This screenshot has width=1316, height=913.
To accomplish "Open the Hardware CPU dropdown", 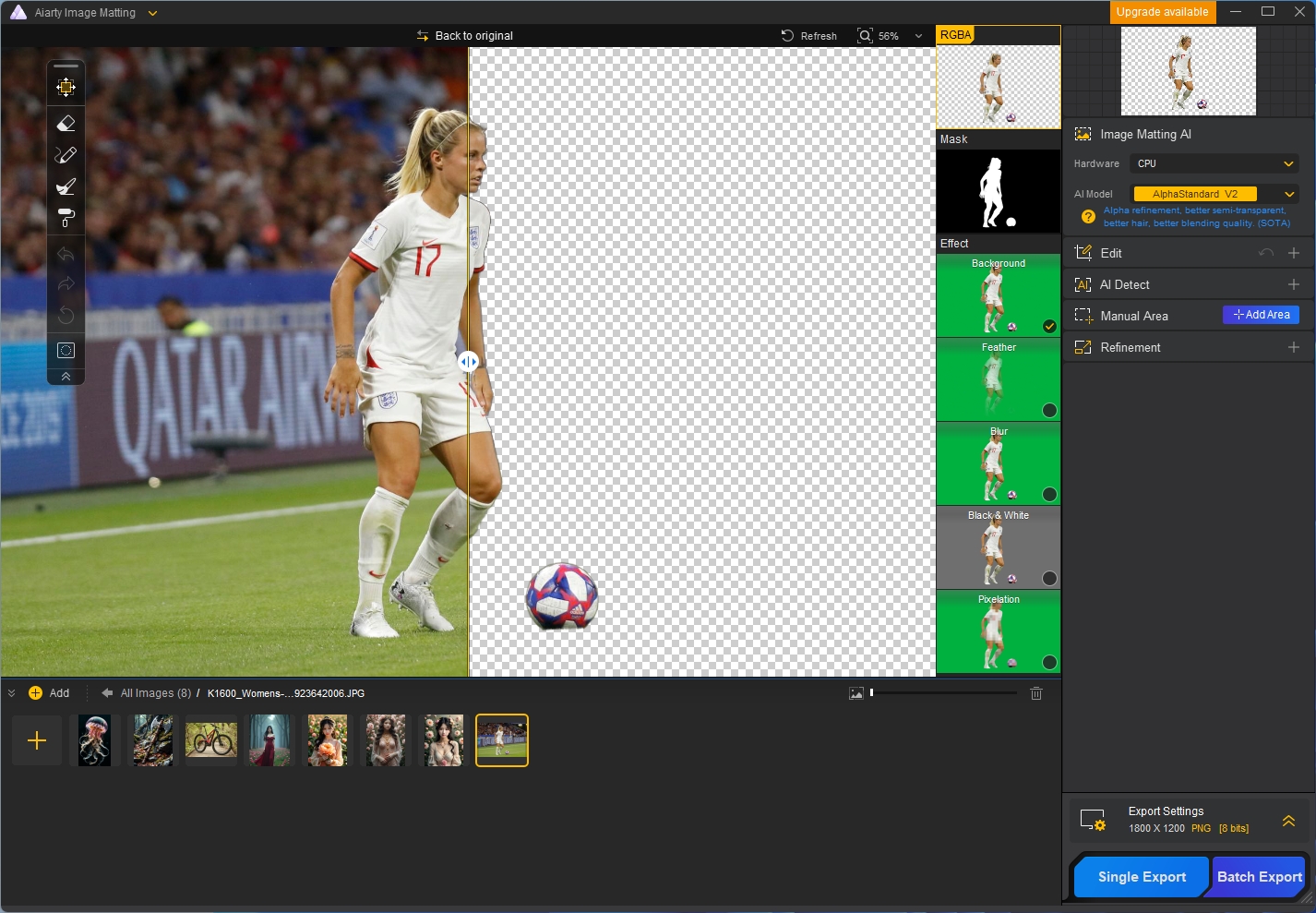I will (x=1214, y=163).
